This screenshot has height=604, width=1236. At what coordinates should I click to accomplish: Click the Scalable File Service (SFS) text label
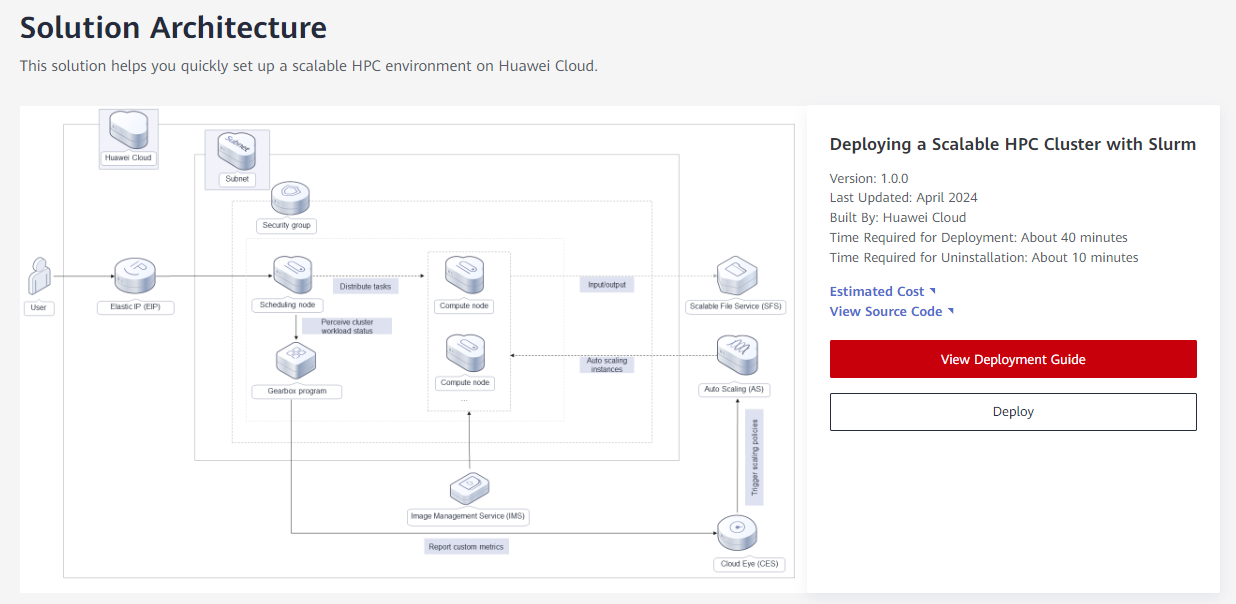[736, 306]
